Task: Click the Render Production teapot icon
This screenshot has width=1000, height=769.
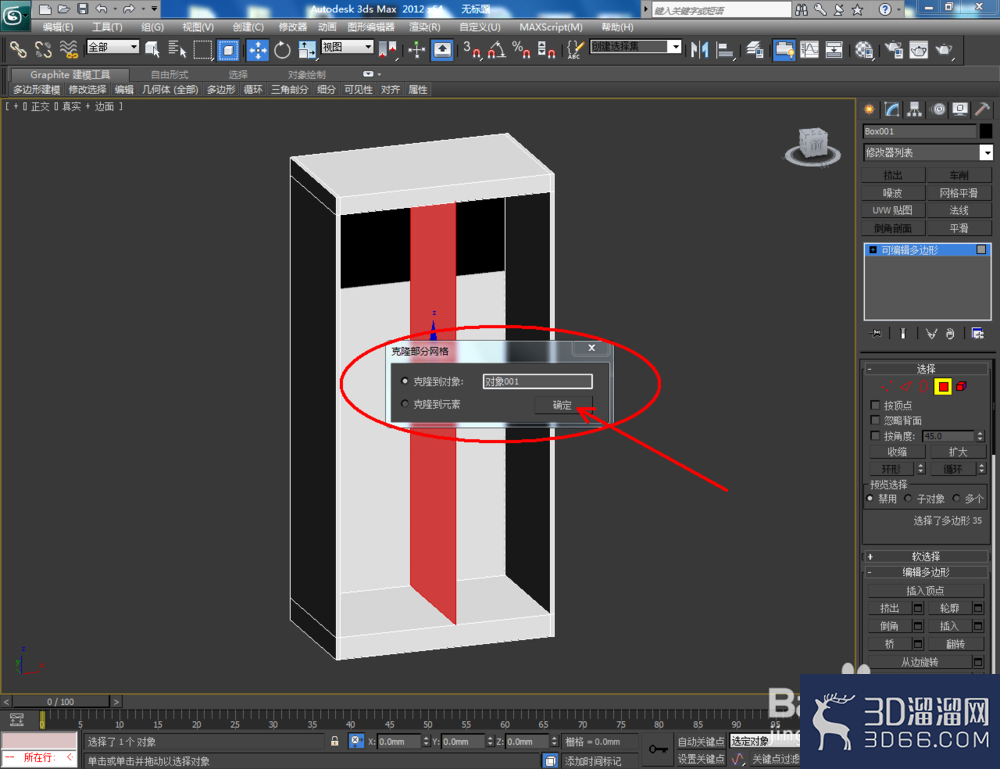Action: (944, 50)
